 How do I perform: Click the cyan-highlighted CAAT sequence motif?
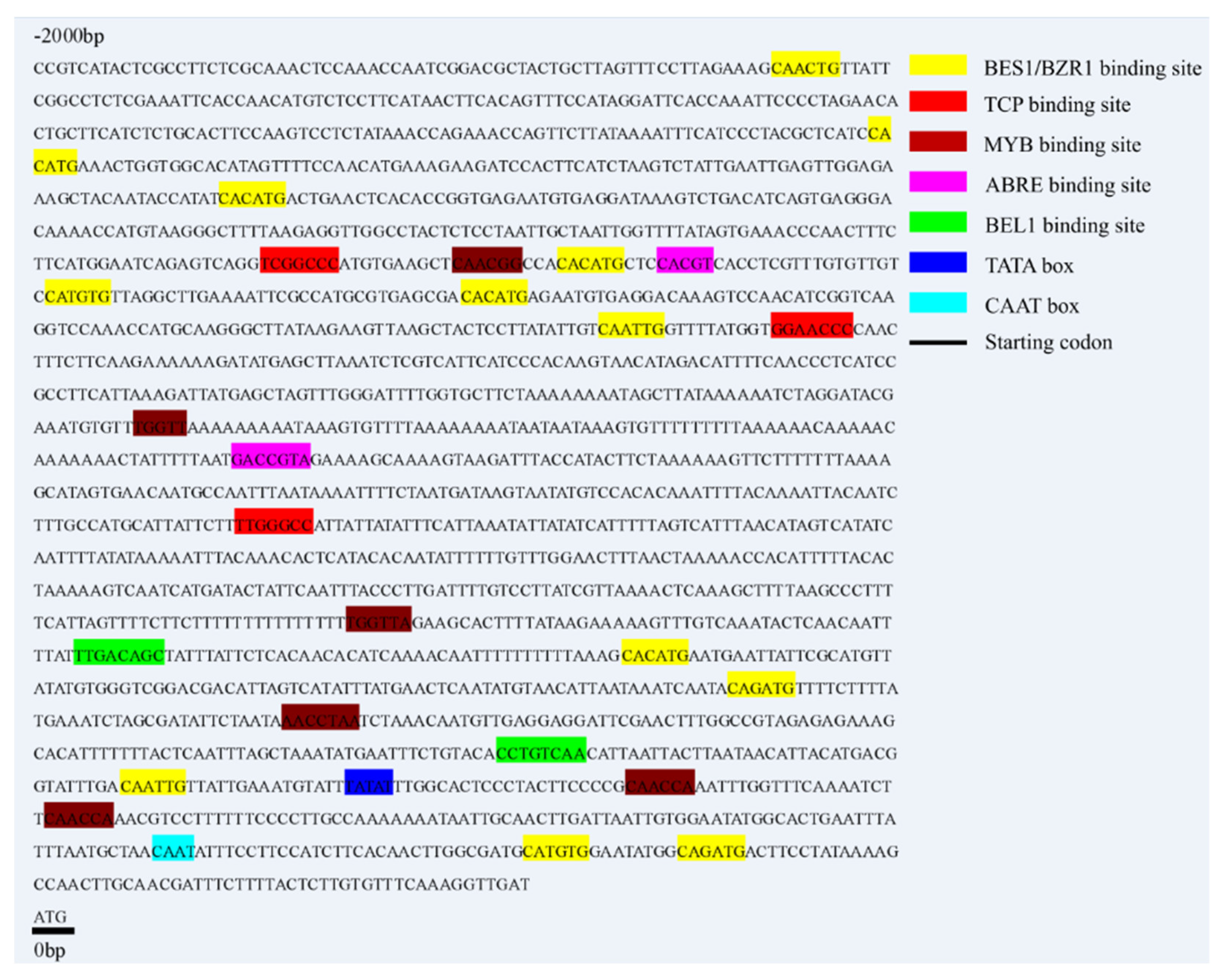173,847
